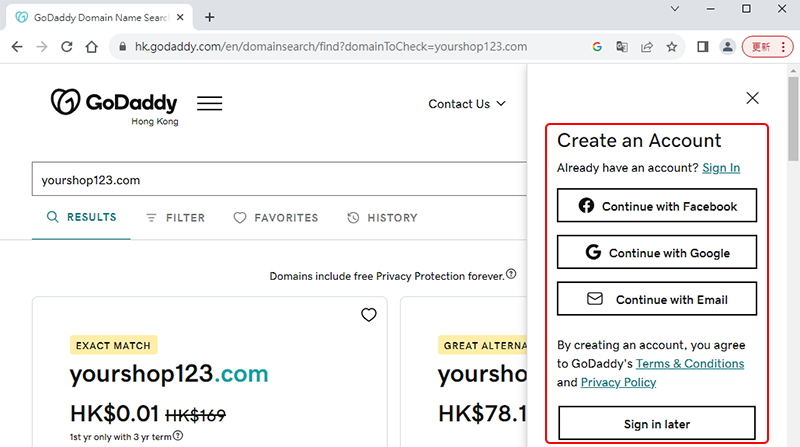Open the FILTER tab
The width and height of the screenshot is (800, 447).
[175, 218]
